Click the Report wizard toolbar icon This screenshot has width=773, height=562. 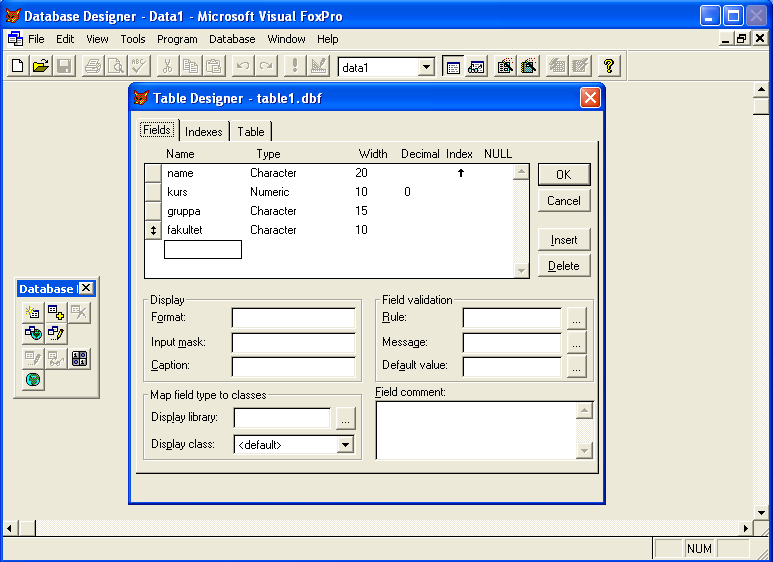(x=528, y=66)
